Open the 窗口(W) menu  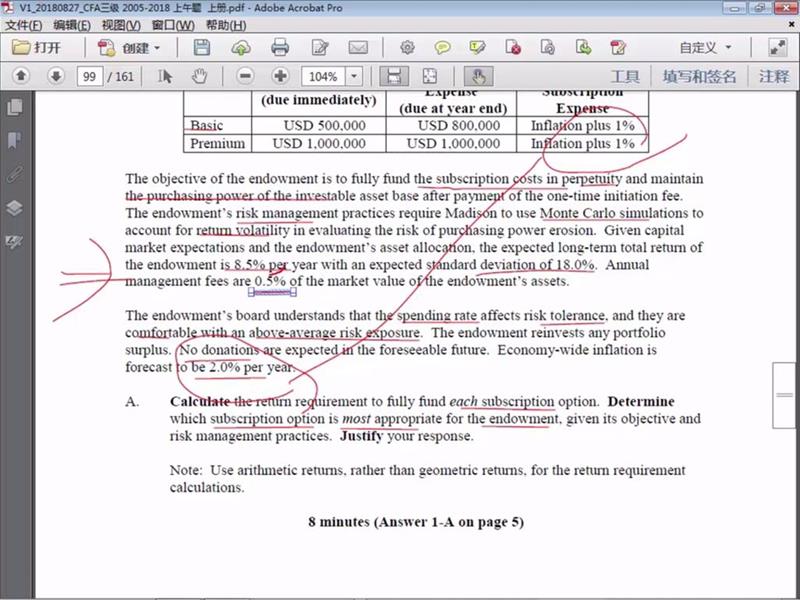173,25
